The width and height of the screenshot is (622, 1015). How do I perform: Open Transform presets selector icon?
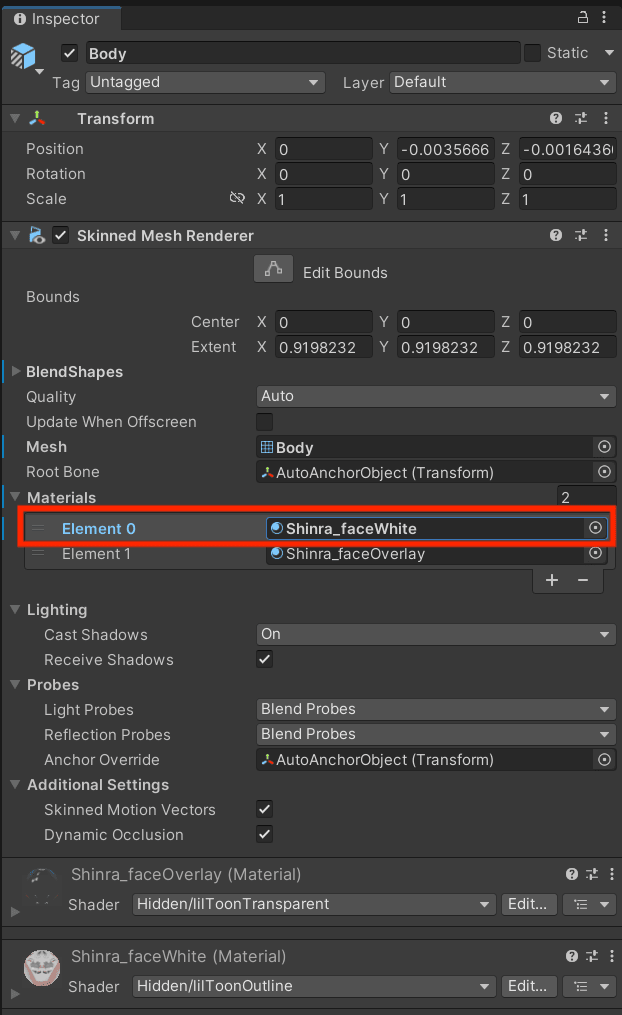coord(581,118)
